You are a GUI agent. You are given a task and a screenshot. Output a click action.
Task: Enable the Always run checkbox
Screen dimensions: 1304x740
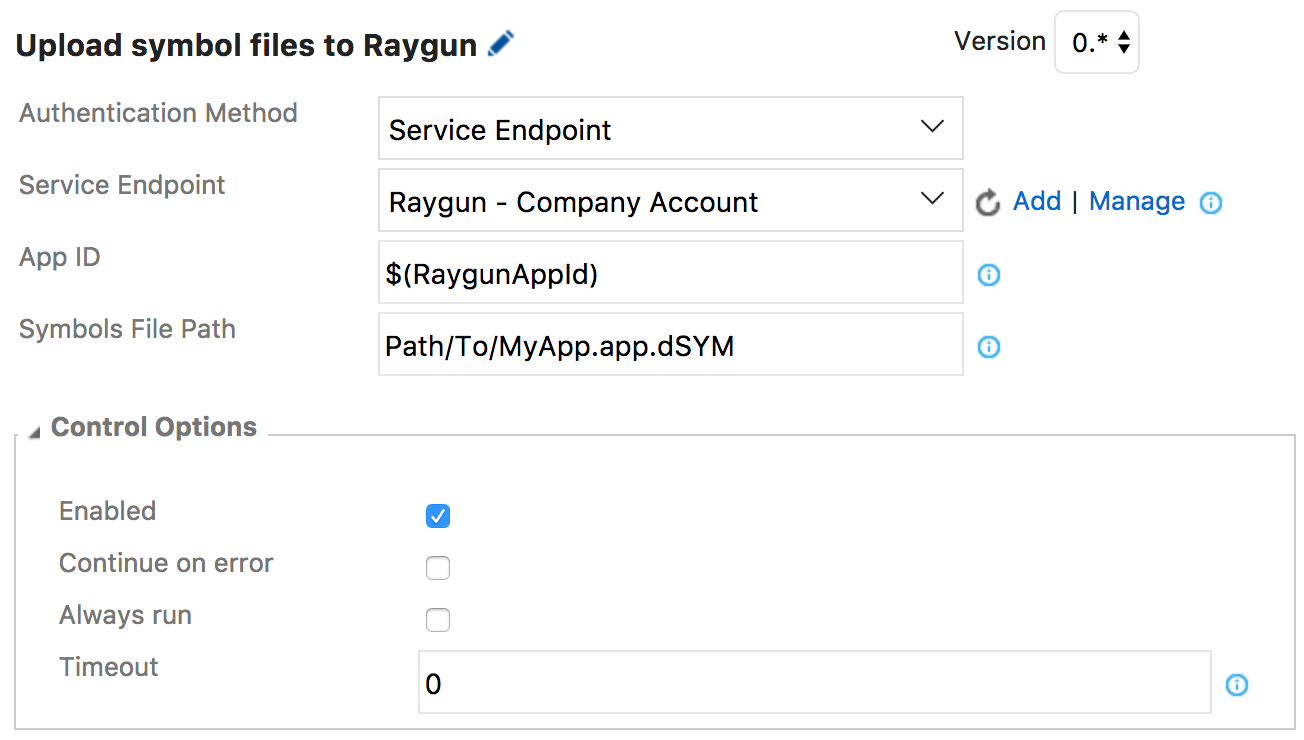[438, 620]
